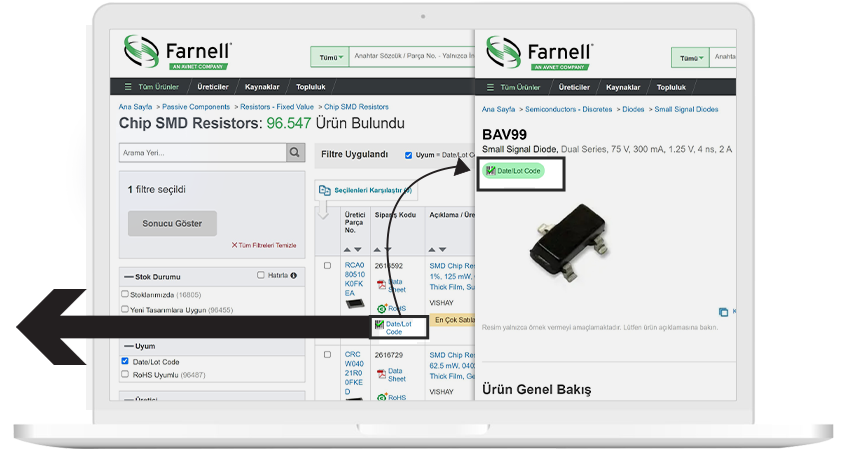
Task: Open Kaynaklar menu in right window
Action: click(x=623, y=87)
